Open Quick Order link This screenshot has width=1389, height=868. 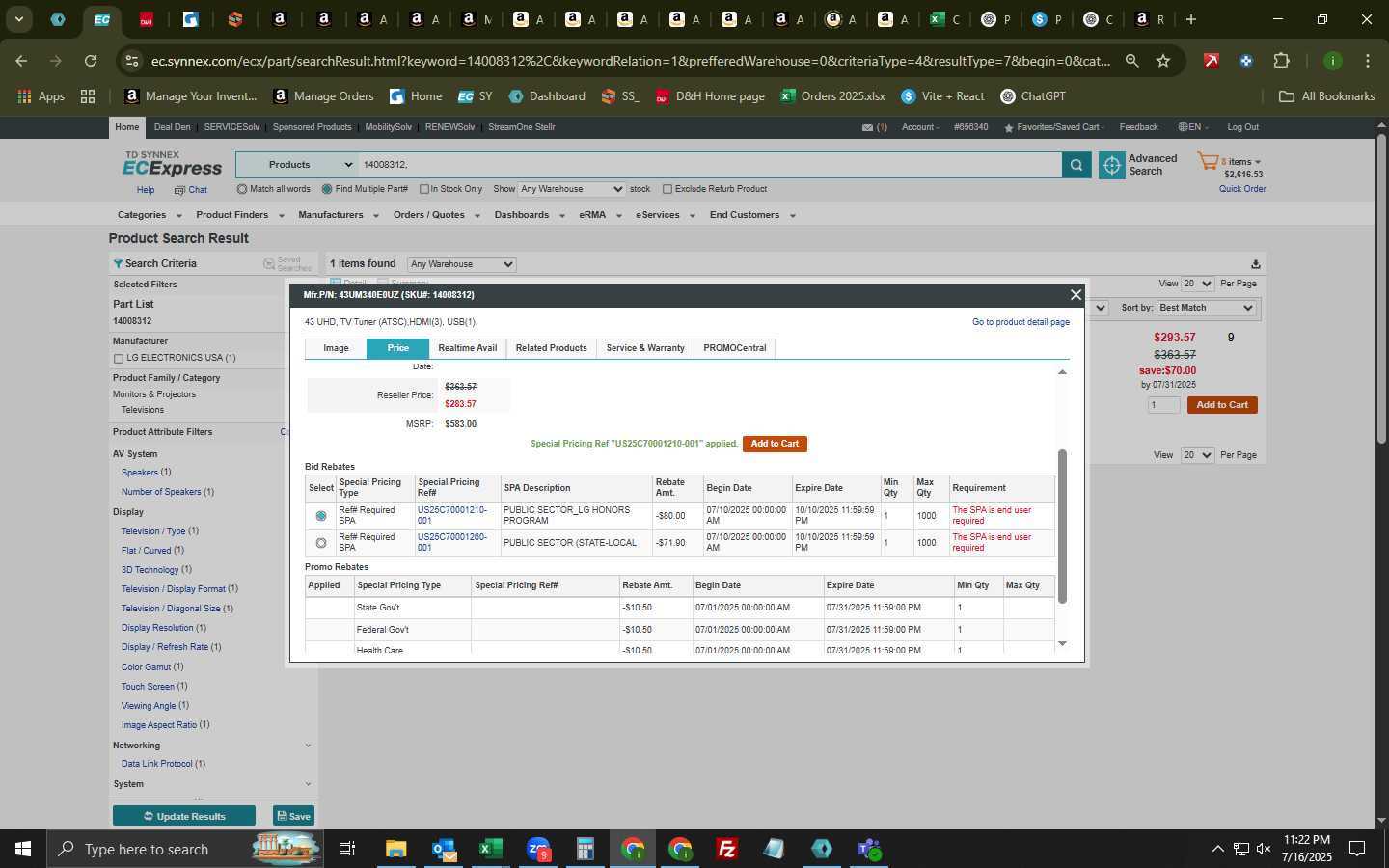click(1242, 189)
